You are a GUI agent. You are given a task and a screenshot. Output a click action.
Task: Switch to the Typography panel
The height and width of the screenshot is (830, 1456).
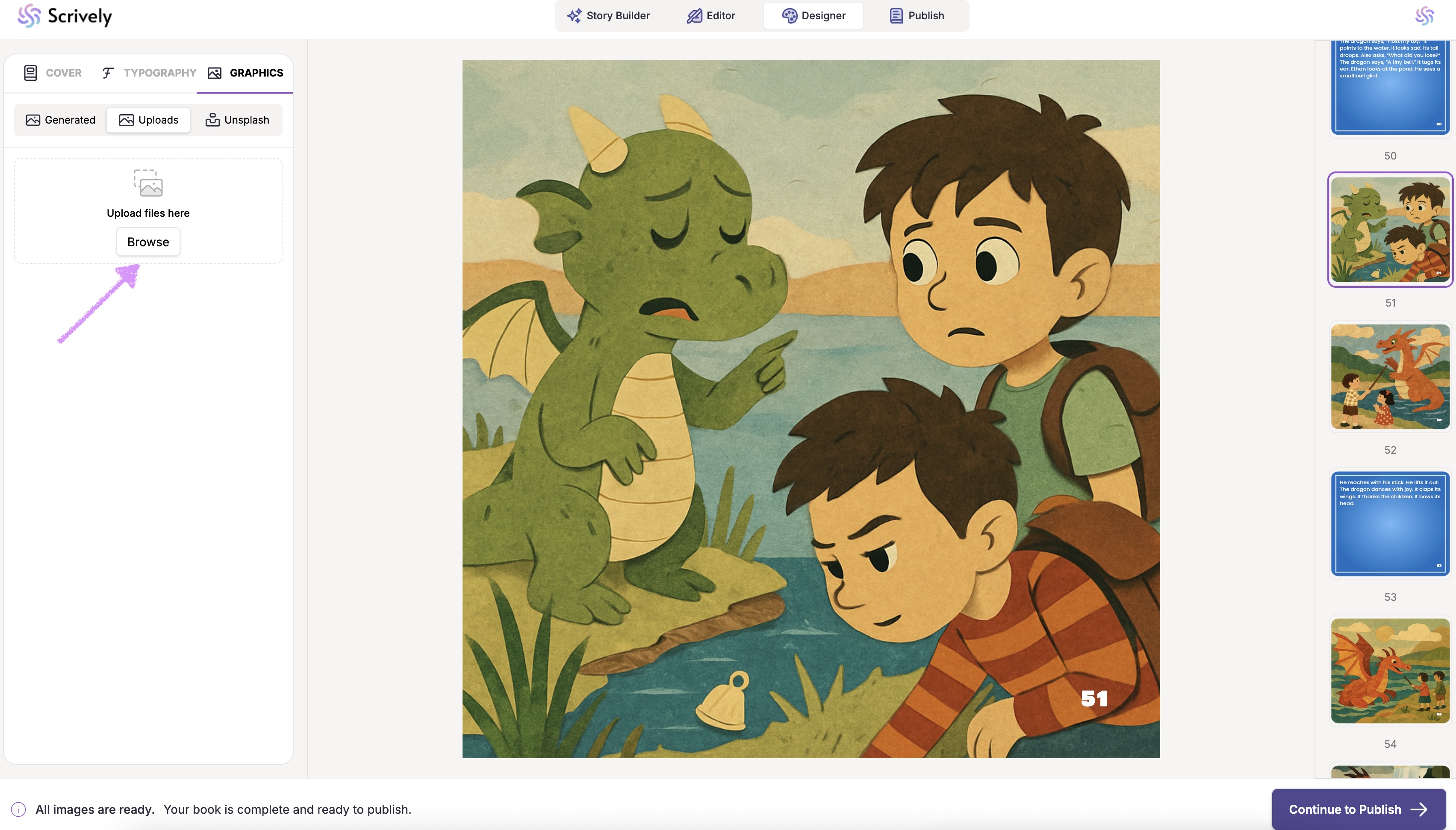pyautogui.click(x=149, y=73)
